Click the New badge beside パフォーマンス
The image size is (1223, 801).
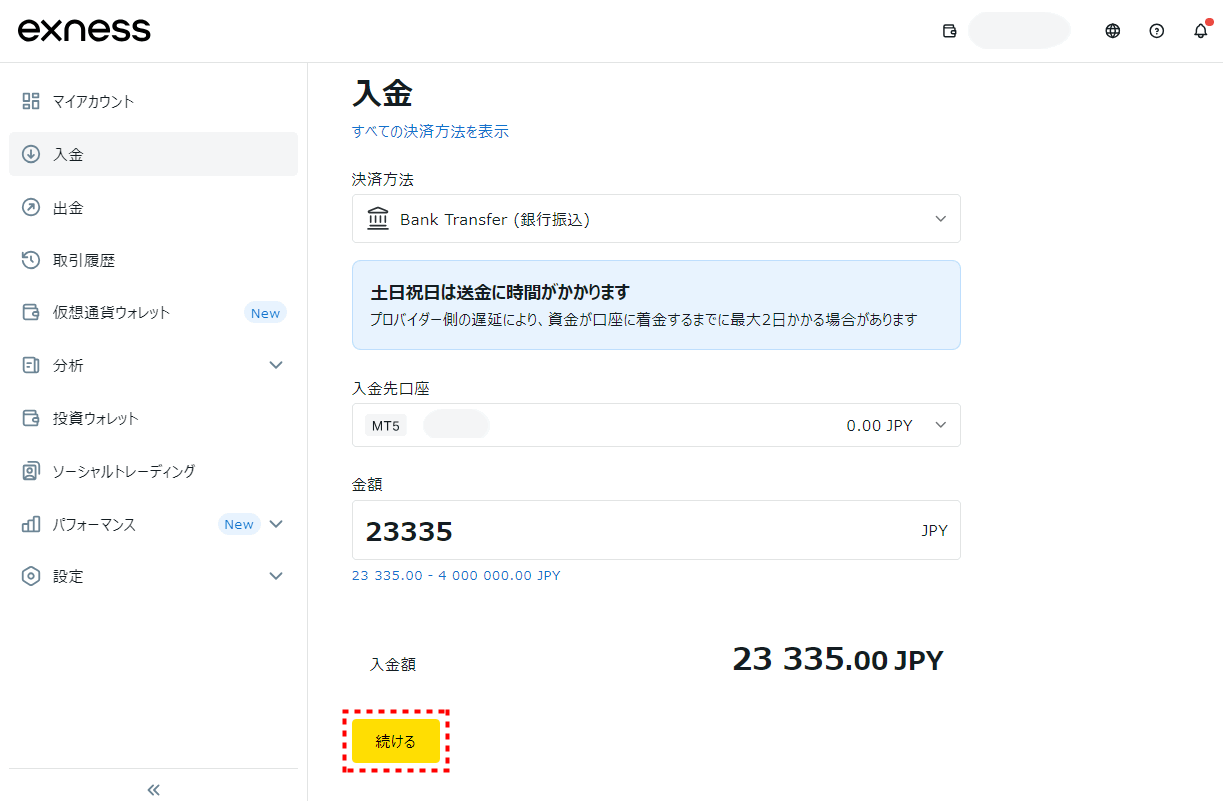(x=239, y=524)
